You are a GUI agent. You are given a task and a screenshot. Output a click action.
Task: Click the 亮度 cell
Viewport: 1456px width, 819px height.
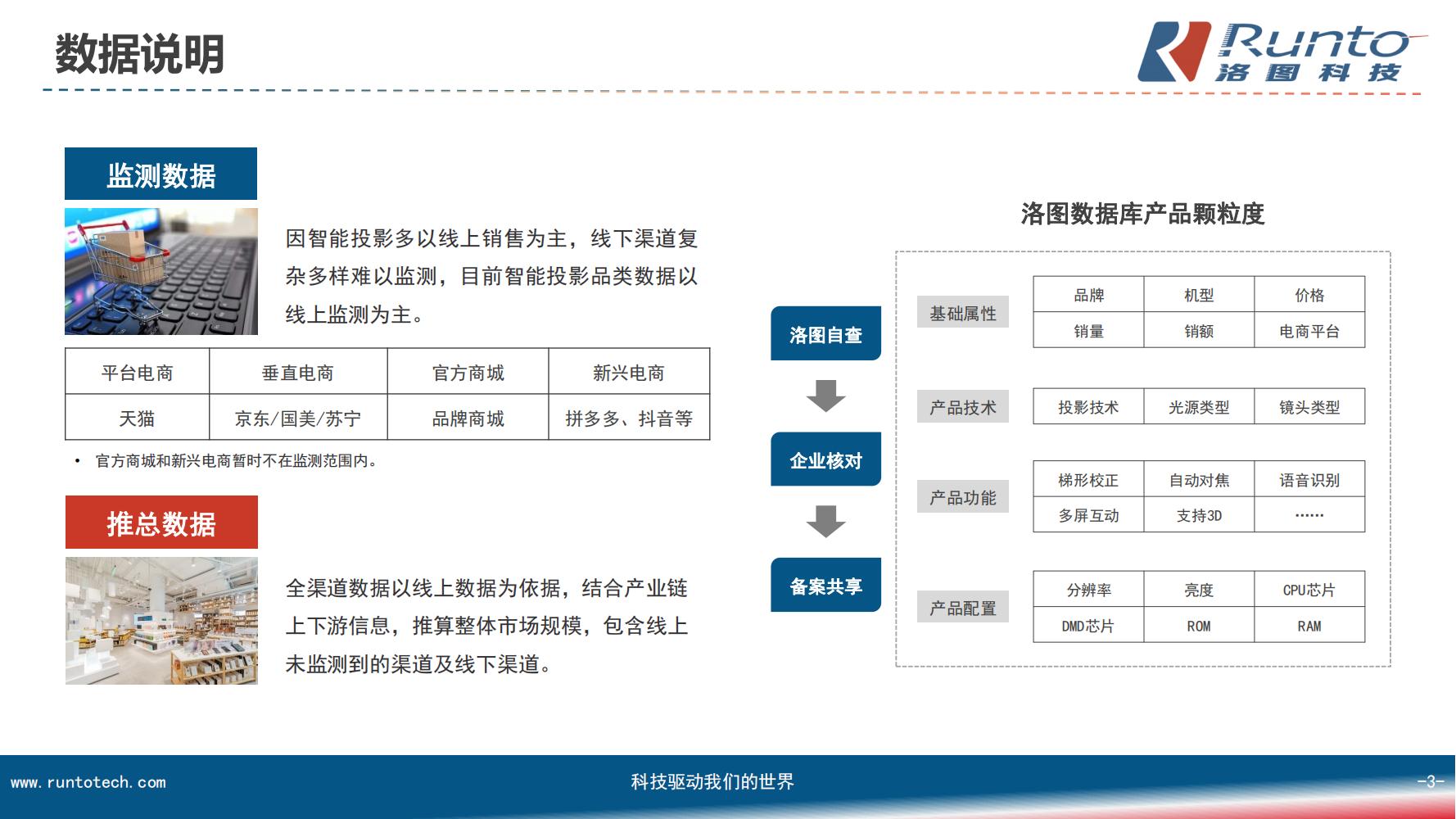(1199, 589)
